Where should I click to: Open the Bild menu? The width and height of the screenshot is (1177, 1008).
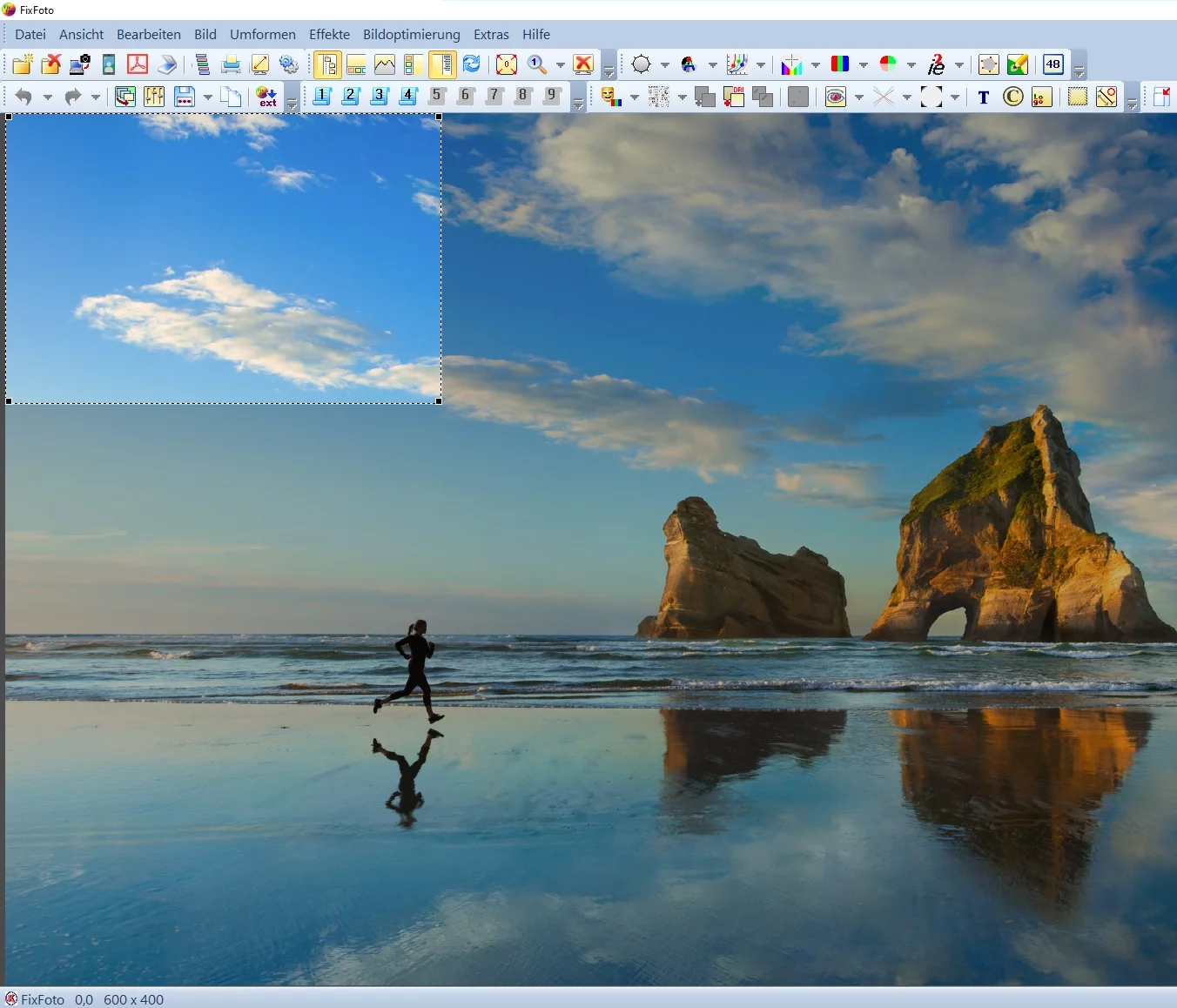[205, 35]
